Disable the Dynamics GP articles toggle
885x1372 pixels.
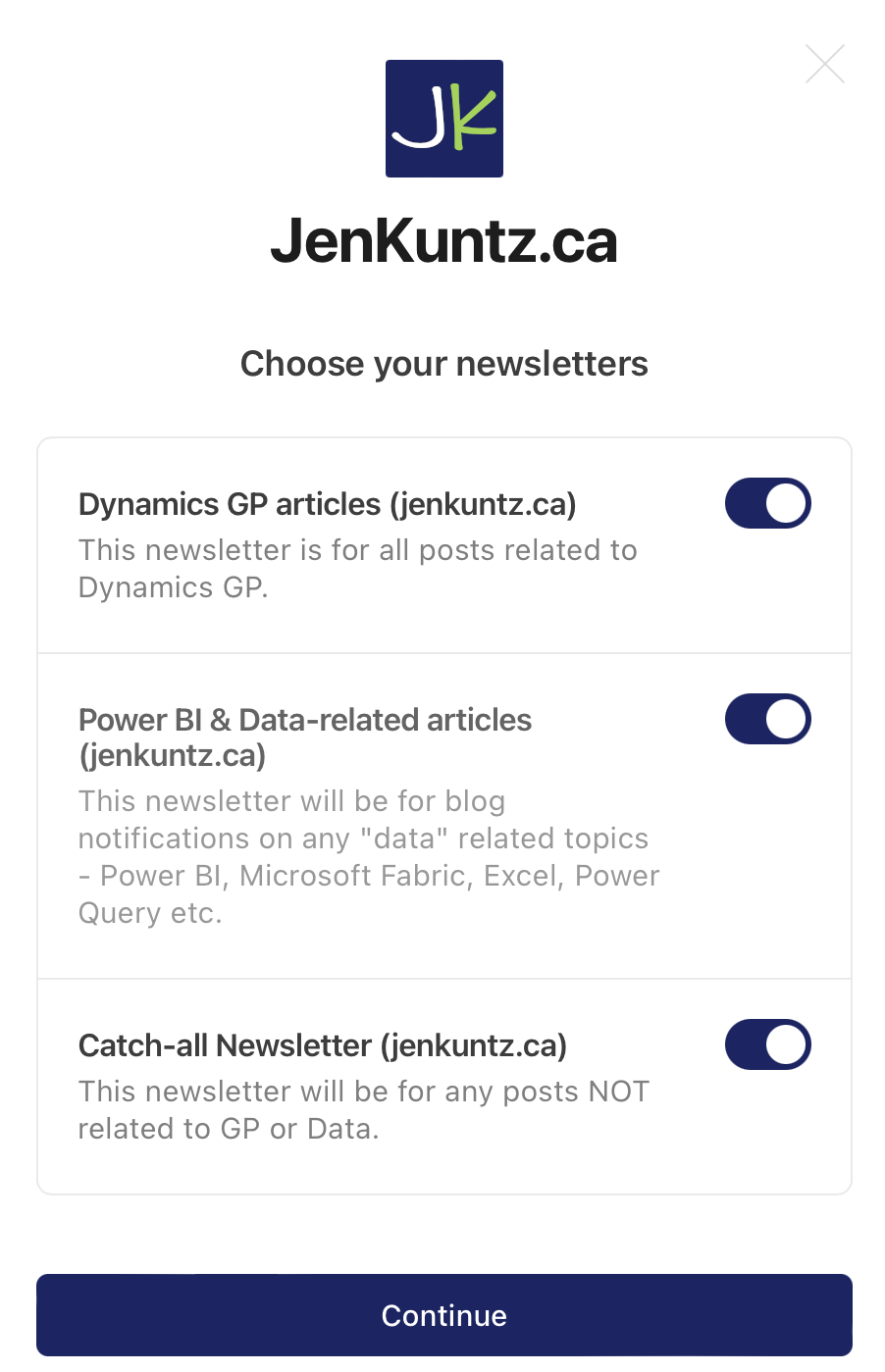tap(767, 503)
